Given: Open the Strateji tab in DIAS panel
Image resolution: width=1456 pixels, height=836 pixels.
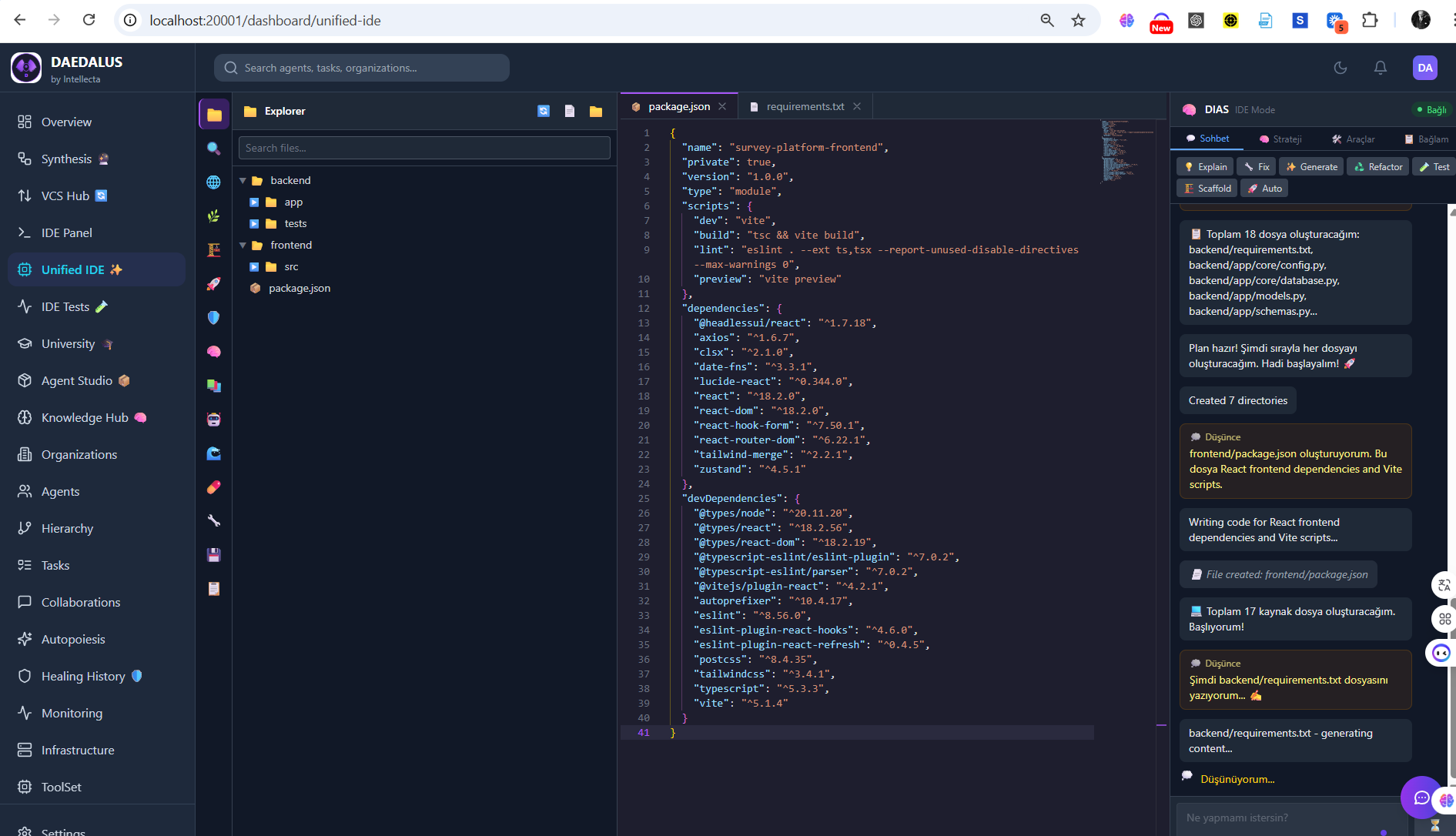Looking at the screenshot, I should [x=1280, y=139].
